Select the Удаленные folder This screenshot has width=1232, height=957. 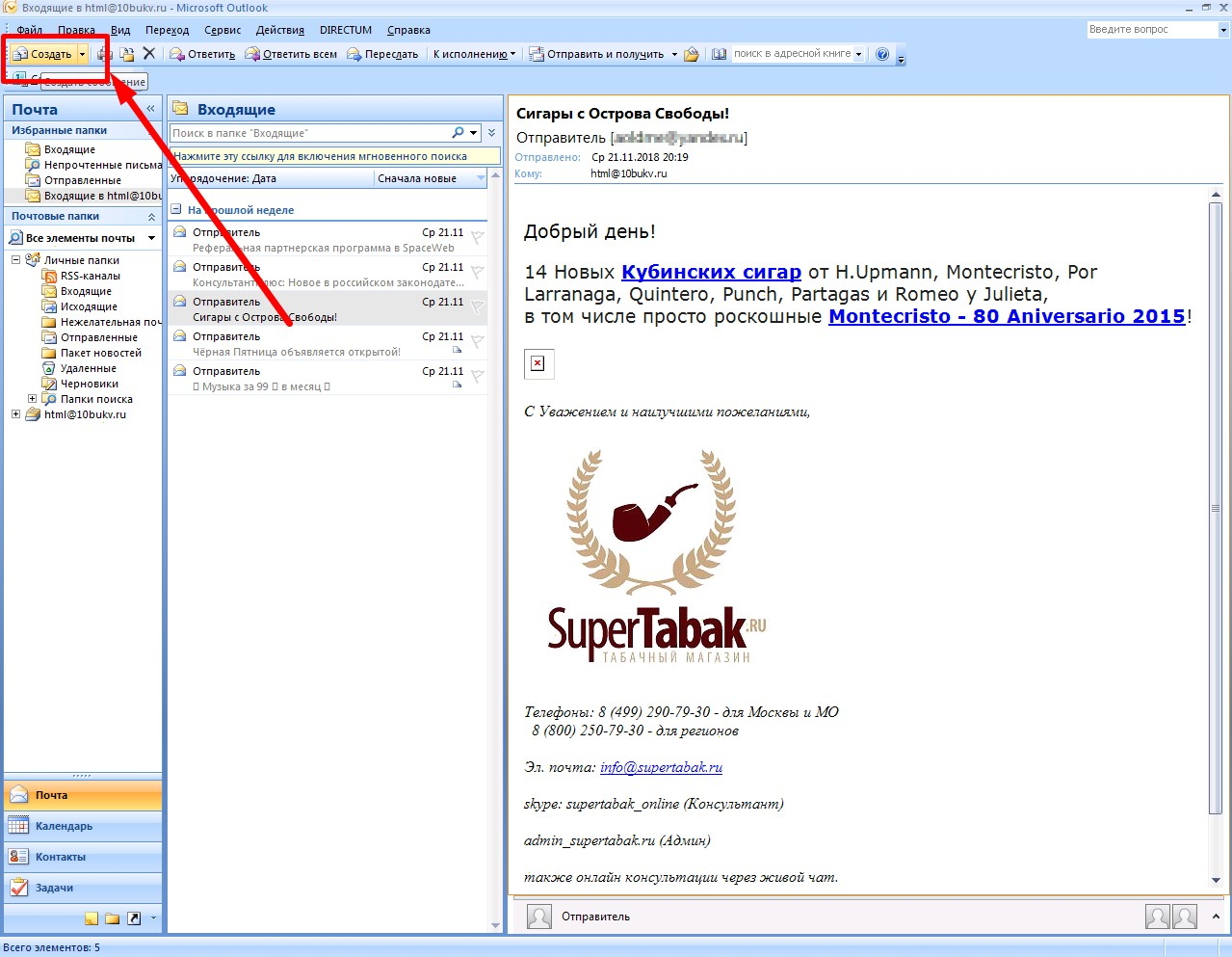pyautogui.click(x=79, y=368)
